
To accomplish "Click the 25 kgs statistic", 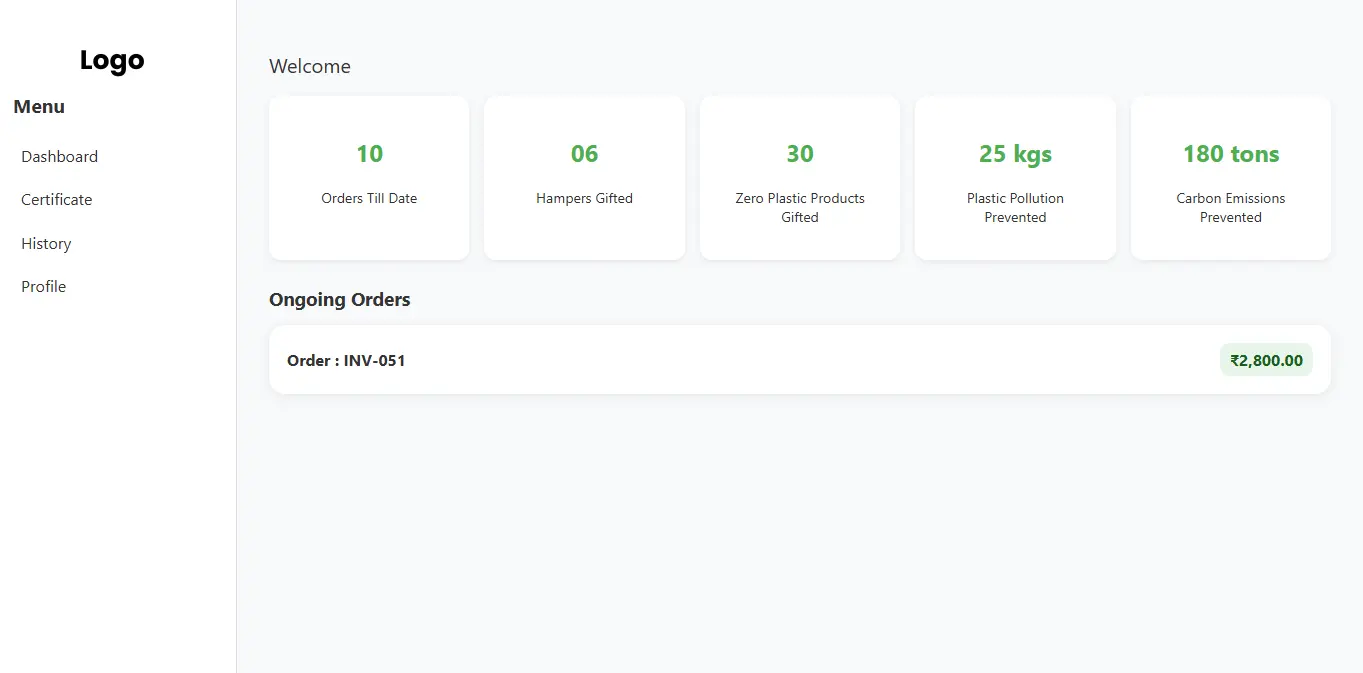I will pyautogui.click(x=1015, y=154).
